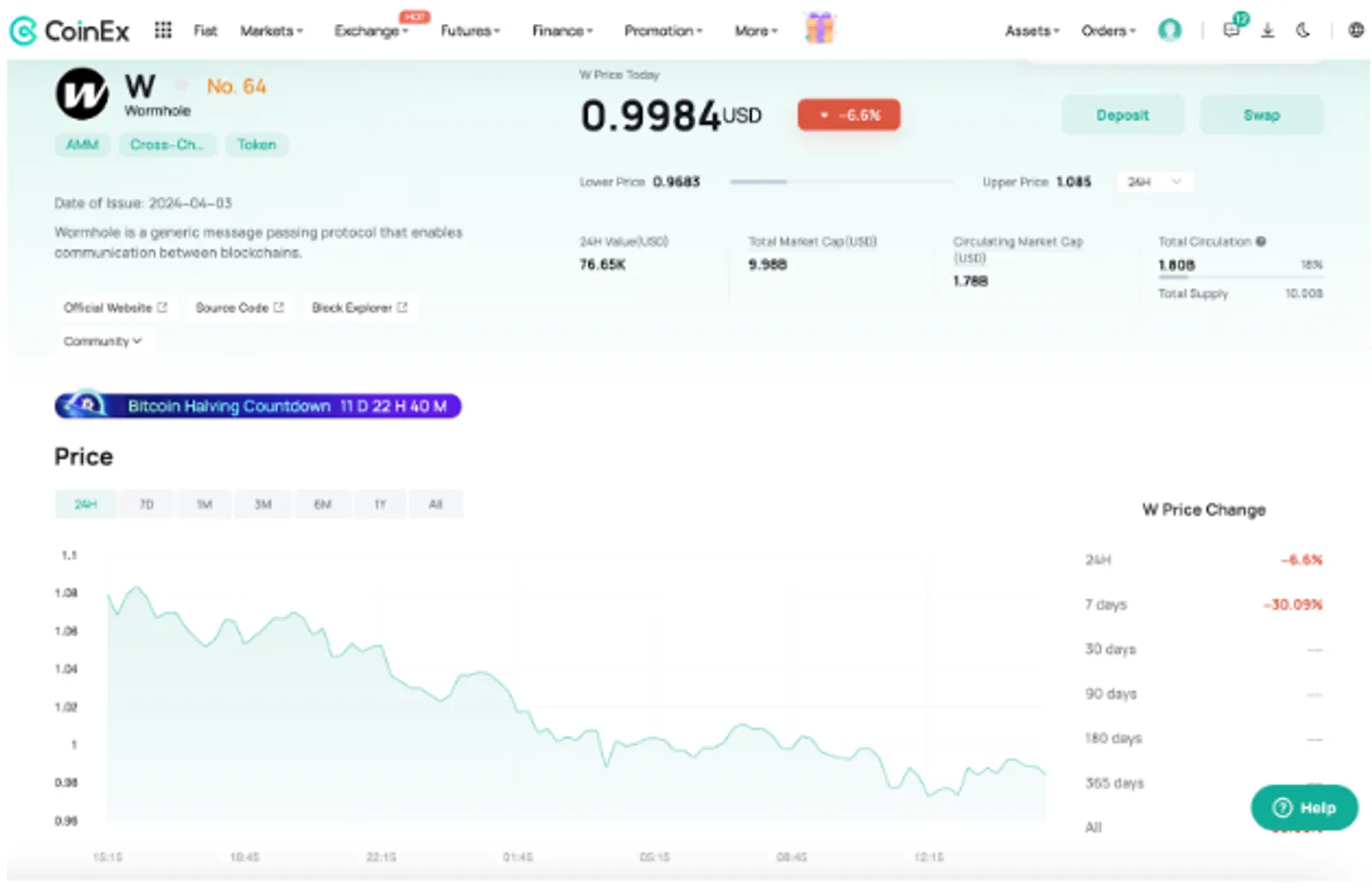Select the 1Y chart tab
1372x896 pixels.
click(380, 504)
